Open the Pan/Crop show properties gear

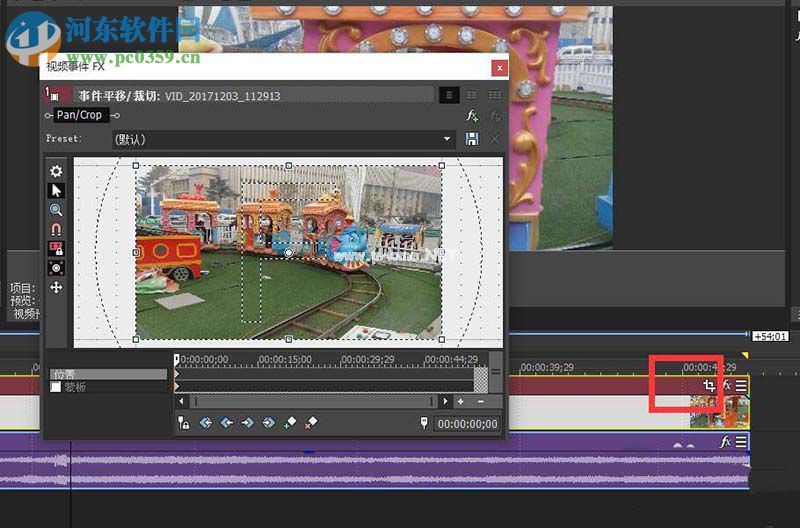pos(56,171)
